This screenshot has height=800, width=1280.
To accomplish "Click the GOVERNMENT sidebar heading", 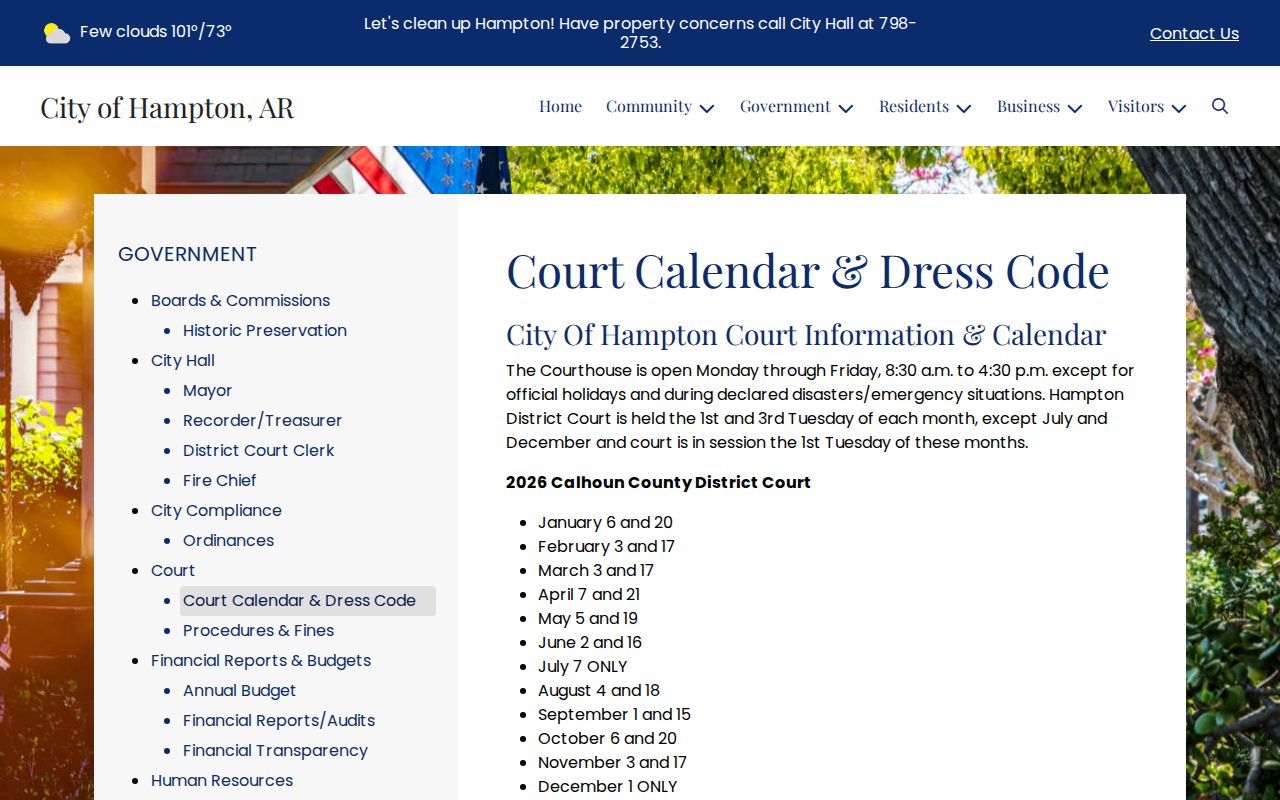I will pos(187,254).
